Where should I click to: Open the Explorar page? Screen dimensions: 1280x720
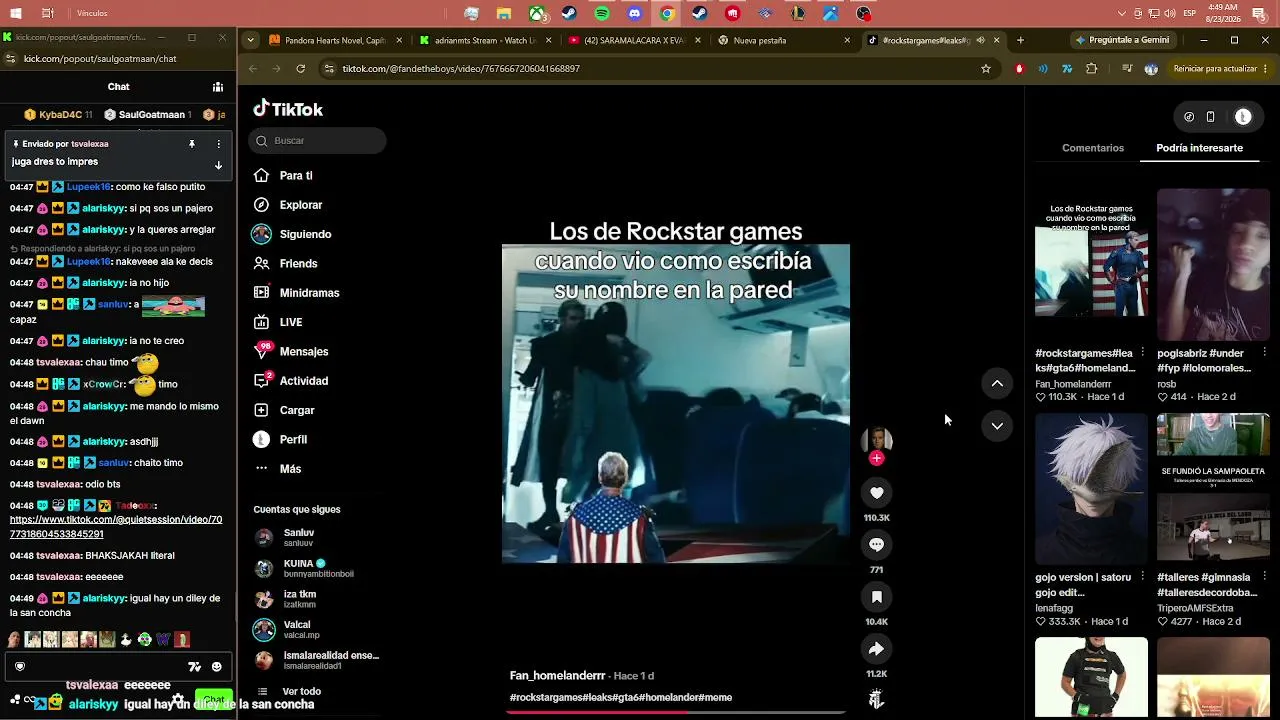288,205
